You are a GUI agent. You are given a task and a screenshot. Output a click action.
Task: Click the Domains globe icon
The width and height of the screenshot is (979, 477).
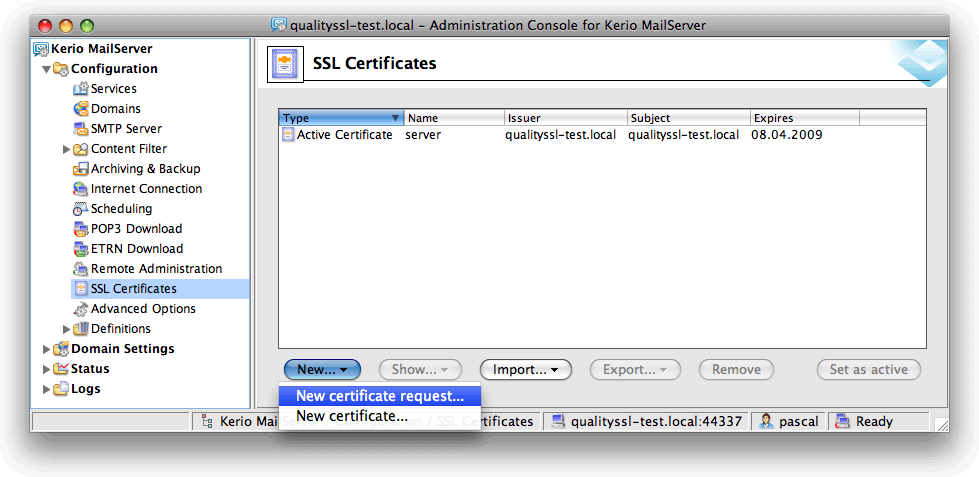coord(81,109)
